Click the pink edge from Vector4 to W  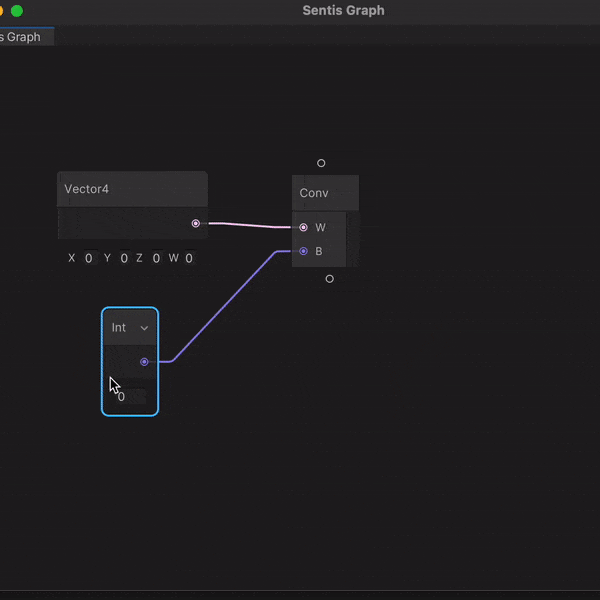[249, 225]
